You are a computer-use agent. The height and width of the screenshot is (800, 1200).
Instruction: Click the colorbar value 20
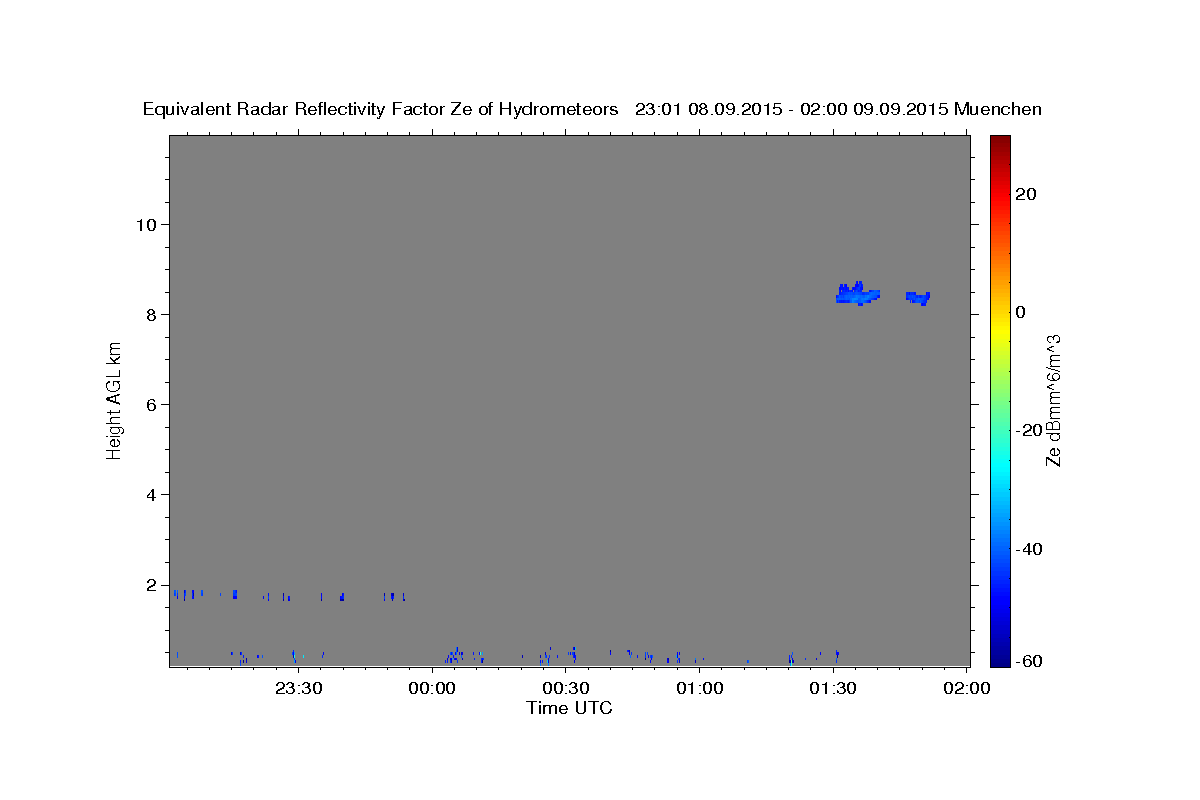1026,194
